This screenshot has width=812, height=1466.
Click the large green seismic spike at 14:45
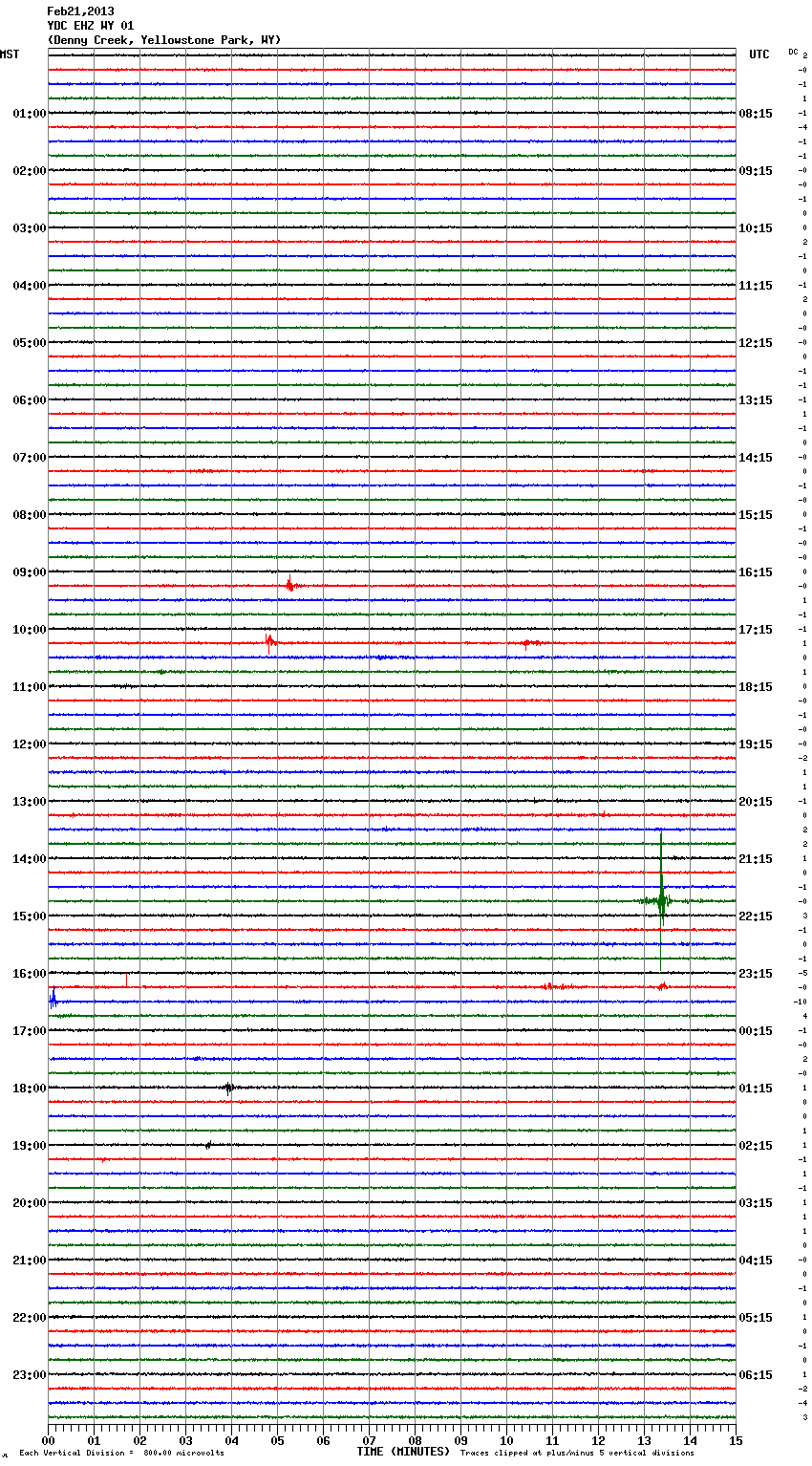[x=661, y=898]
